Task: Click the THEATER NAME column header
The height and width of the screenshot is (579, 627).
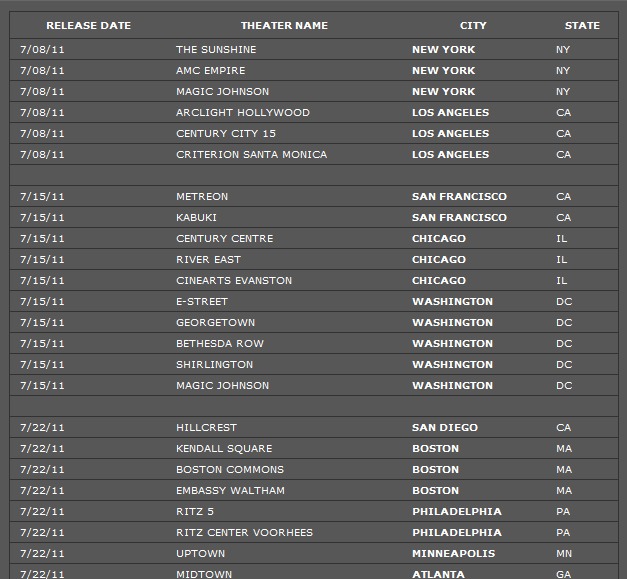Action: pyautogui.click(x=284, y=26)
